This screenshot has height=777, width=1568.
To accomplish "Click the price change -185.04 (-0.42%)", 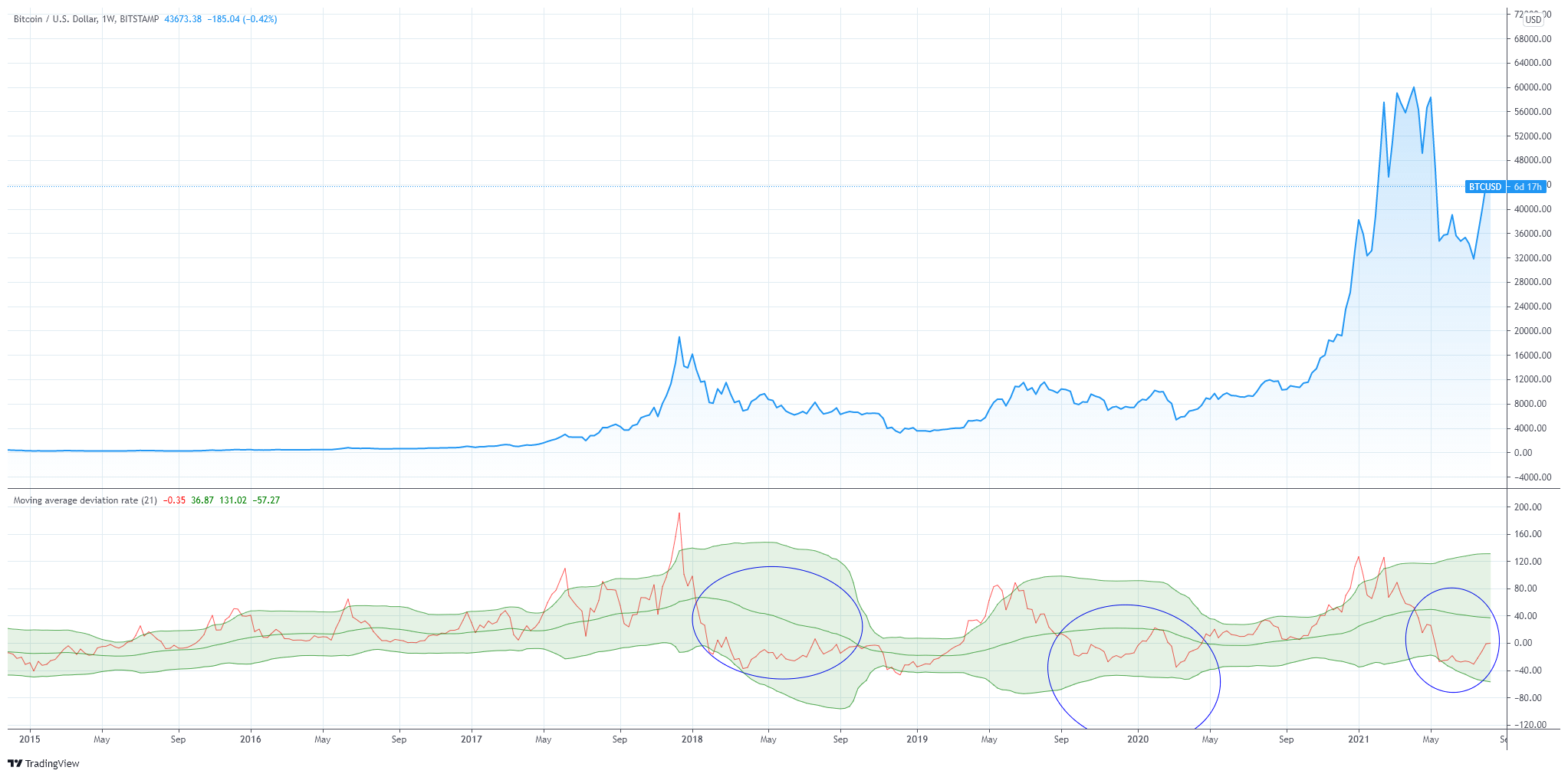I will [242, 19].
